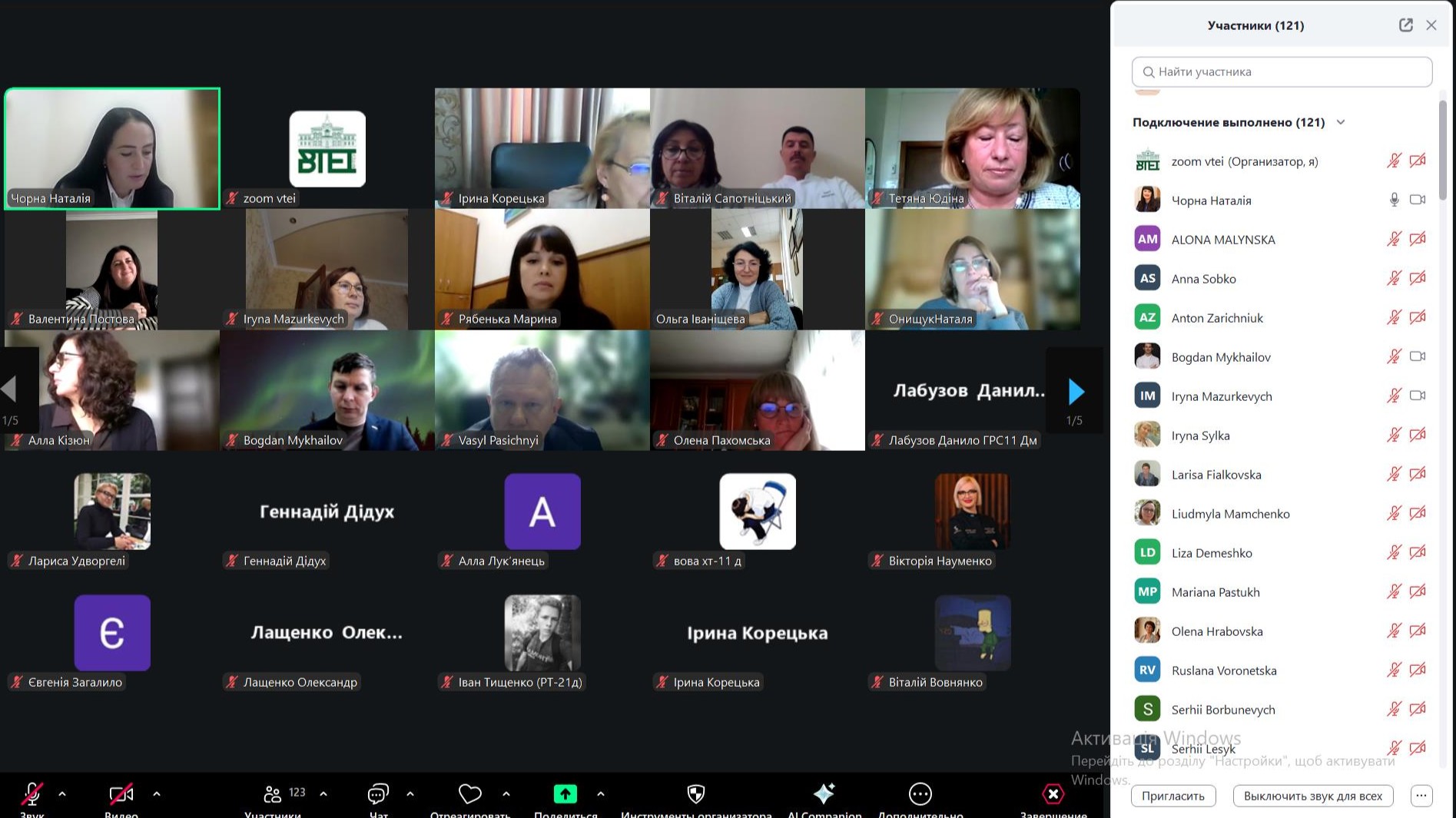This screenshot has height=818, width=1456.
Task: Expand audio options arrow beside microphone
Action: click(62, 793)
